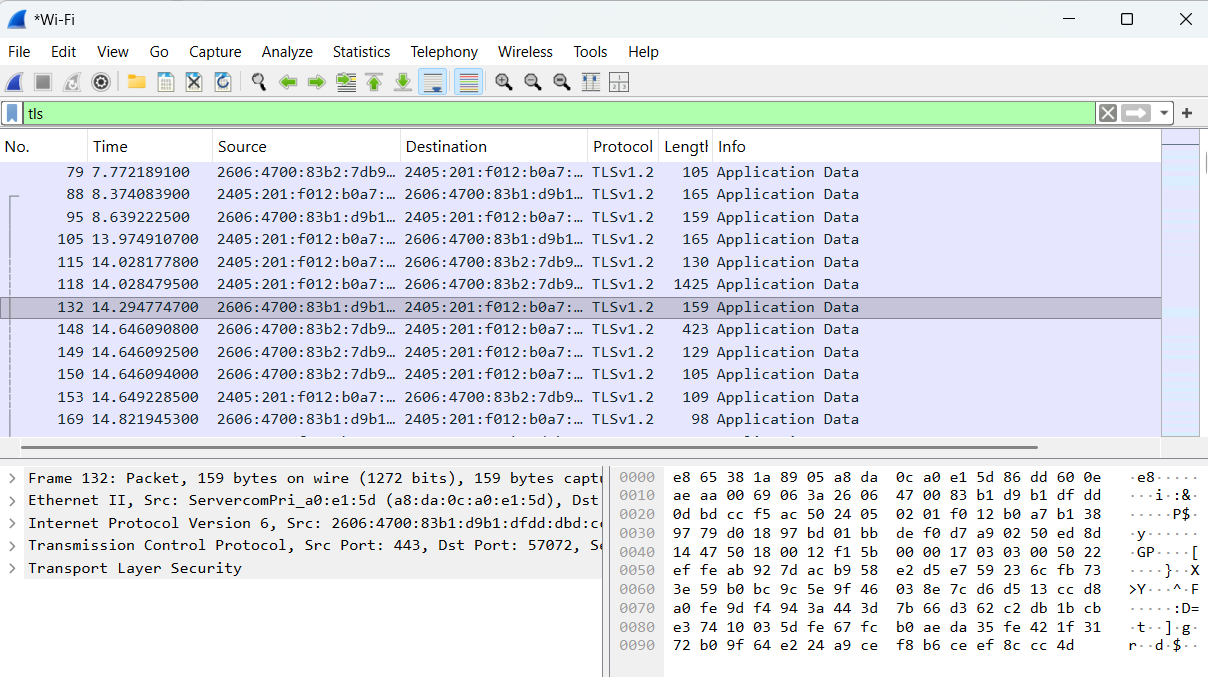
Task: Toggle packet list colorization
Action: pyautogui.click(x=468, y=82)
